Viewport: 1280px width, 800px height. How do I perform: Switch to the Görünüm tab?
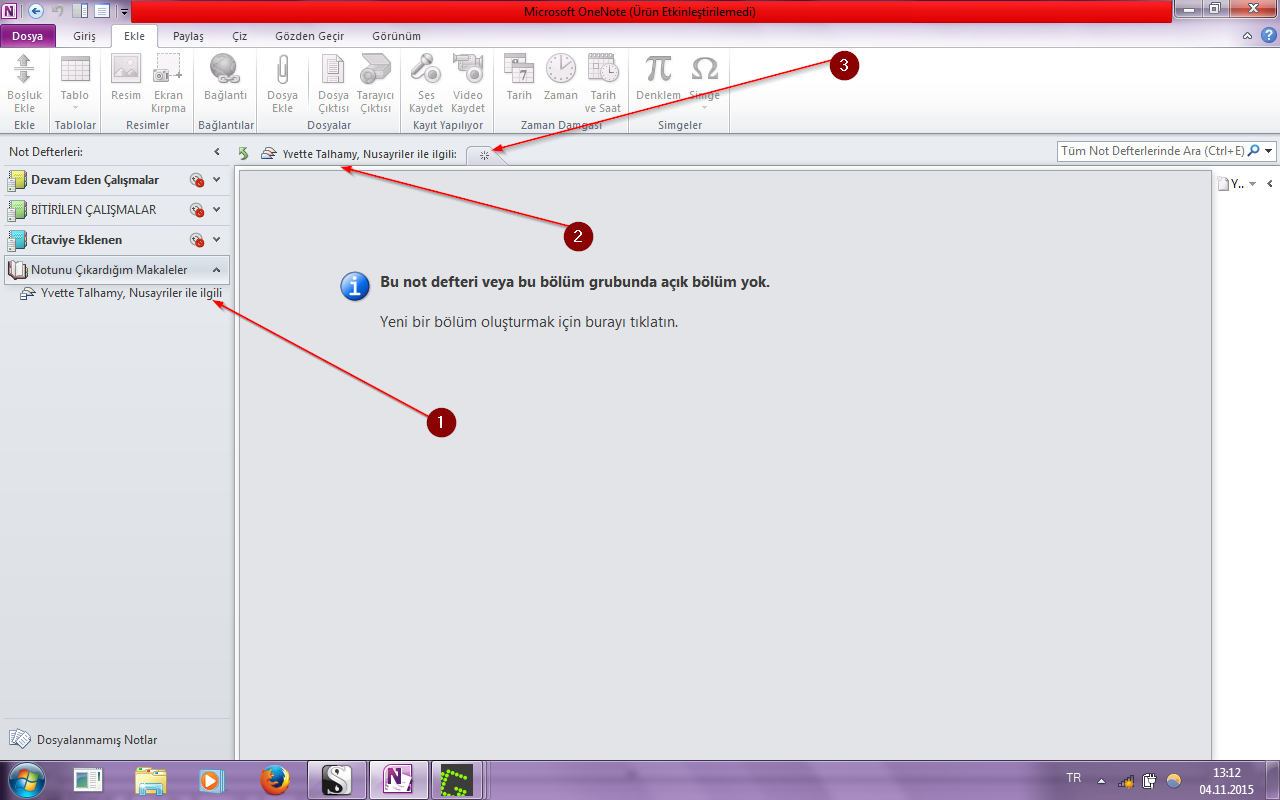[396, 36]
